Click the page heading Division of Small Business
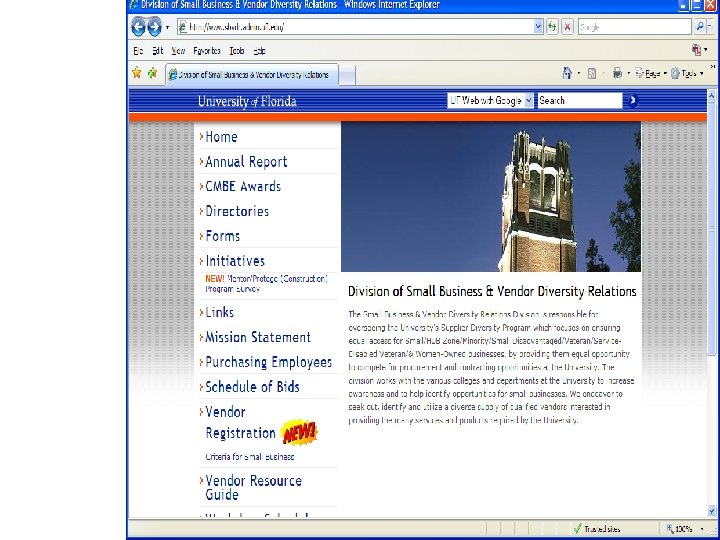The height and width of the screenshot is (540, 720). click(492, 292)
